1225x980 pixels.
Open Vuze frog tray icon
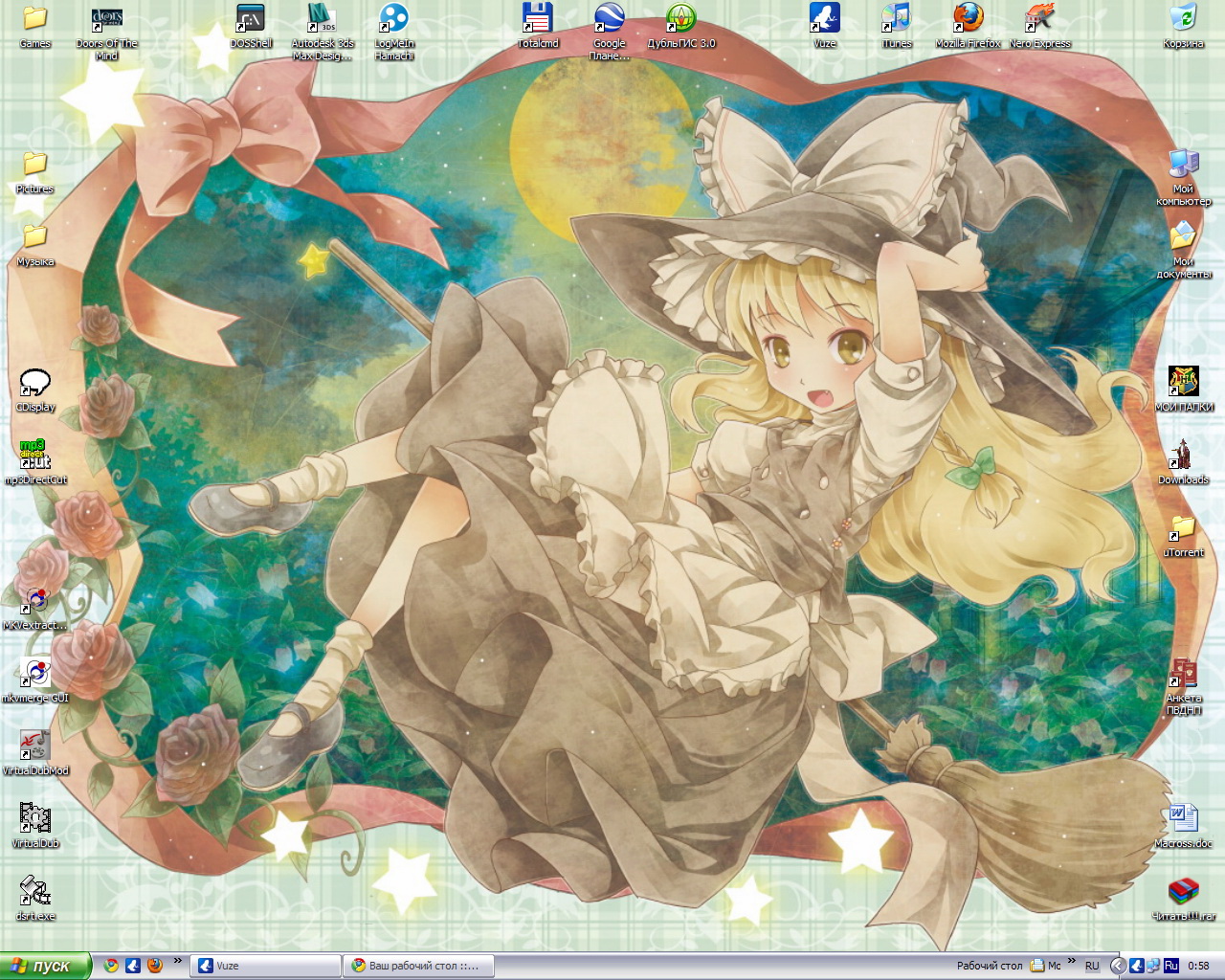[1136, 966]
